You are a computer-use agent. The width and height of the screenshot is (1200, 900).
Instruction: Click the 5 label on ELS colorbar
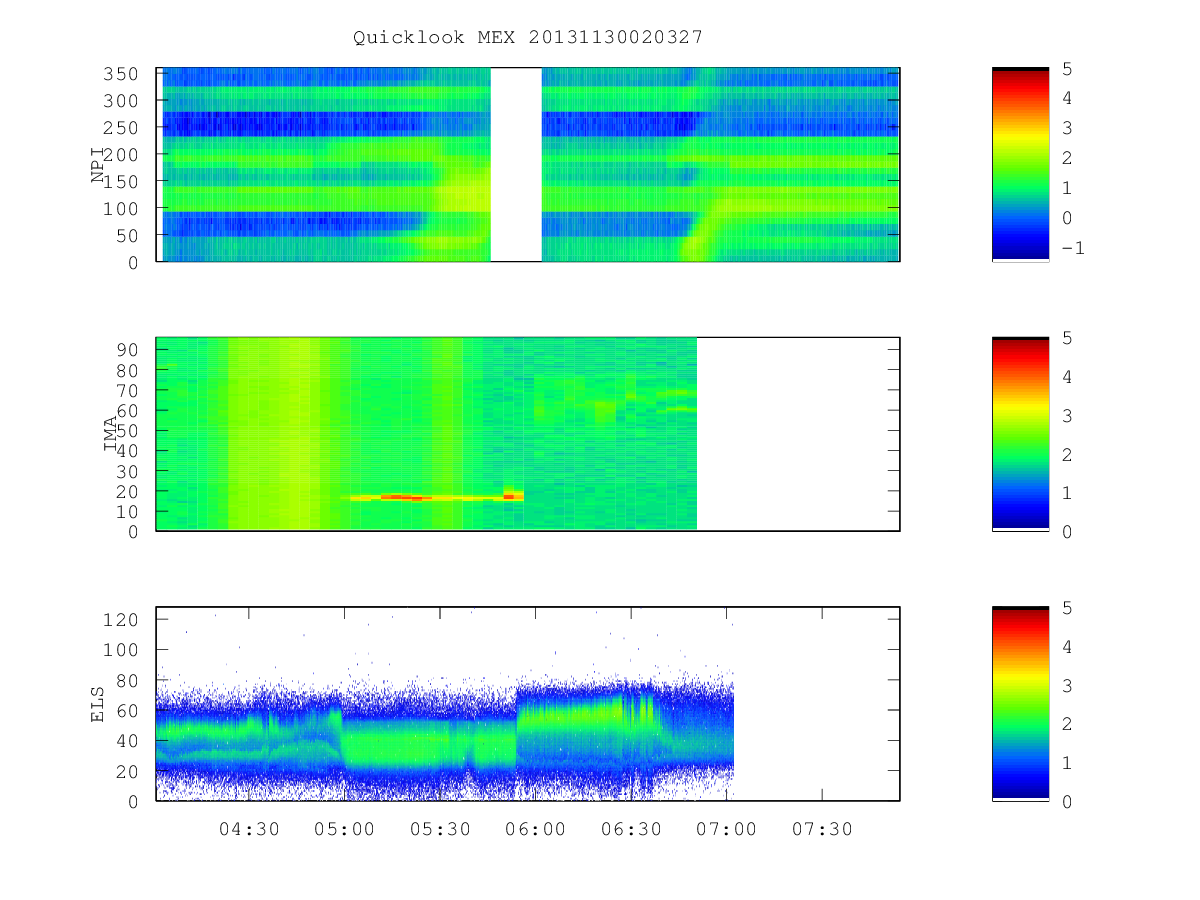[x=1067, y=608]
